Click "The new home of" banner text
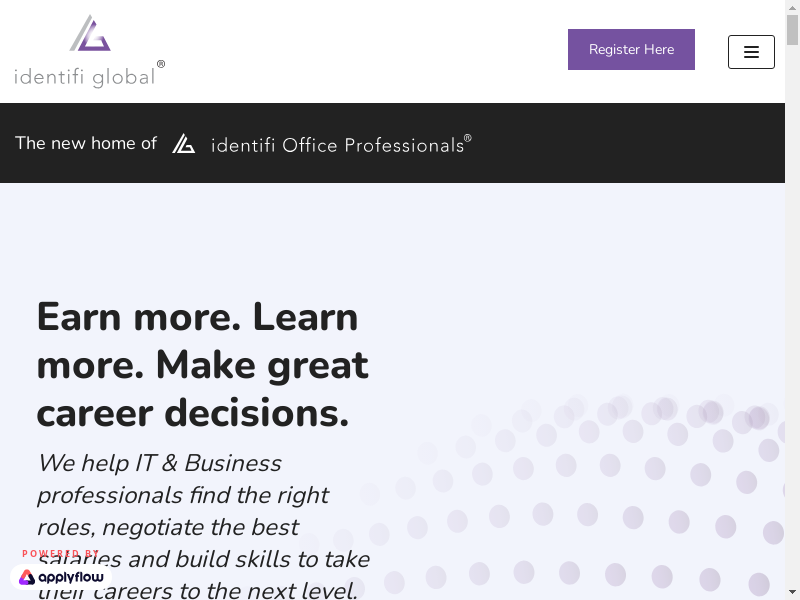The height and width of the screenshot is (600, 800). [86, 143]
